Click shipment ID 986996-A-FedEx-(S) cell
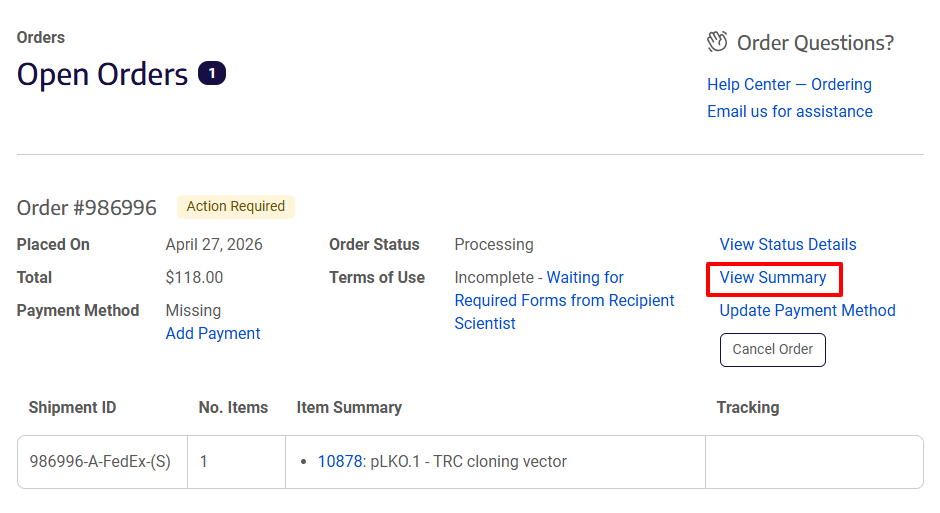 pos(100,462)
